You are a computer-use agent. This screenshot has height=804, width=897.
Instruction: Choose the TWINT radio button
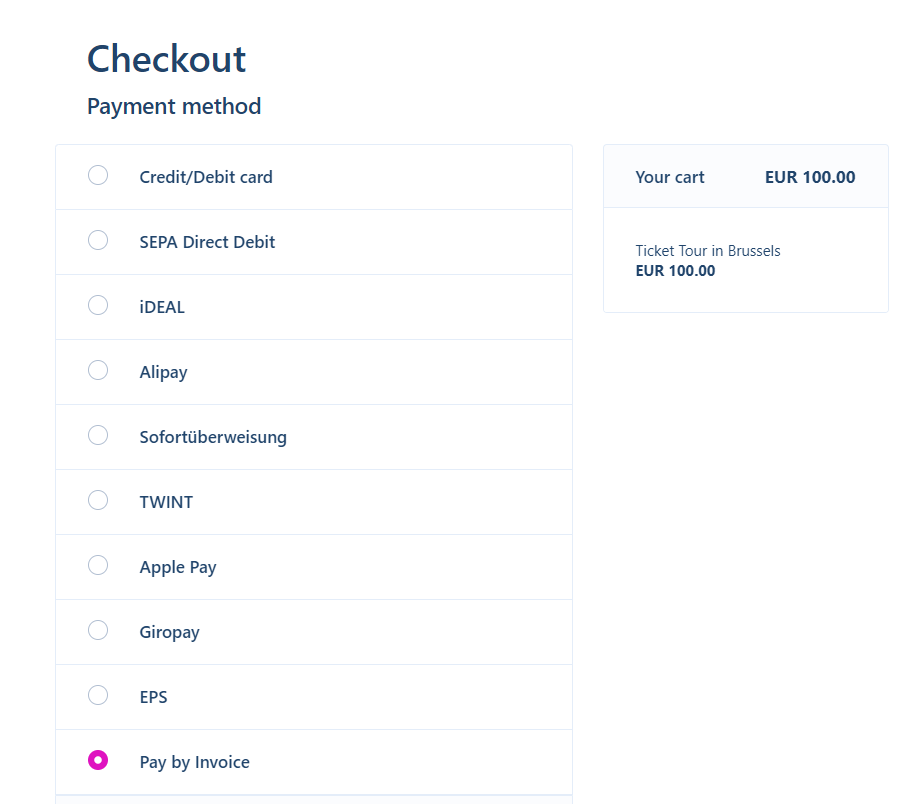click(x=98, y=501)
